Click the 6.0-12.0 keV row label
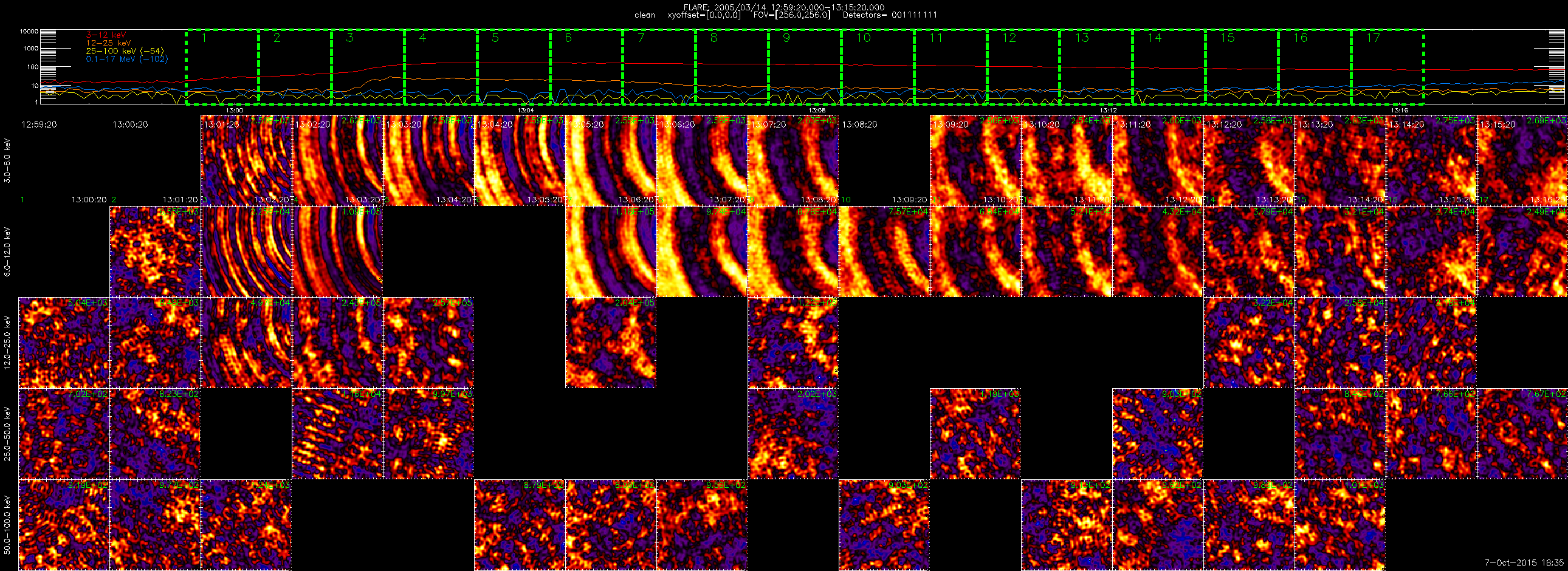The image size is (1568, 571). coord(7,251)
